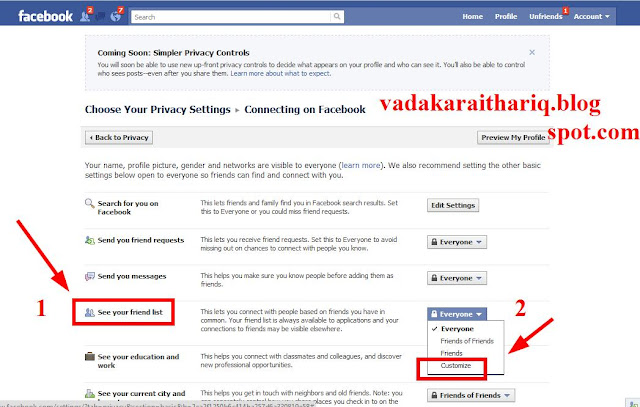The height and width of the screenshot is (407, 640).
Task: Click the education and work briefcase icon
Action: point(89,356)
